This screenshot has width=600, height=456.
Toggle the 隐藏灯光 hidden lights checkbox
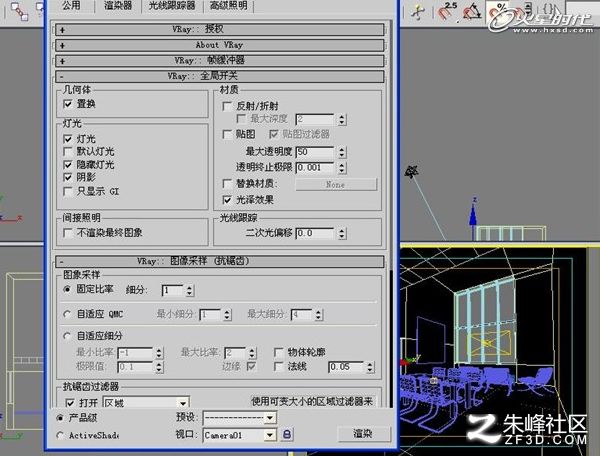pyautogui.click(x=68, y=164)
